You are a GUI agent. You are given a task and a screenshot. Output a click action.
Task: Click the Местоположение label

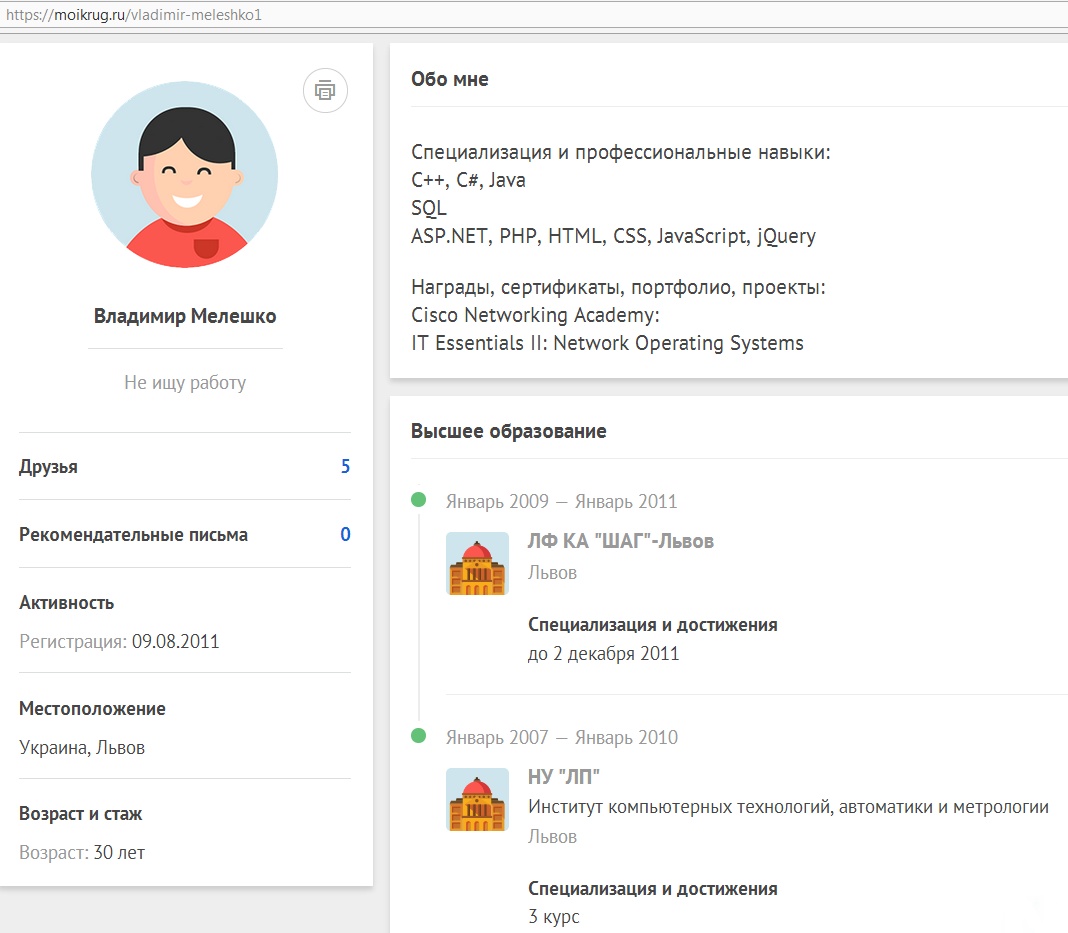coord(92,708)
